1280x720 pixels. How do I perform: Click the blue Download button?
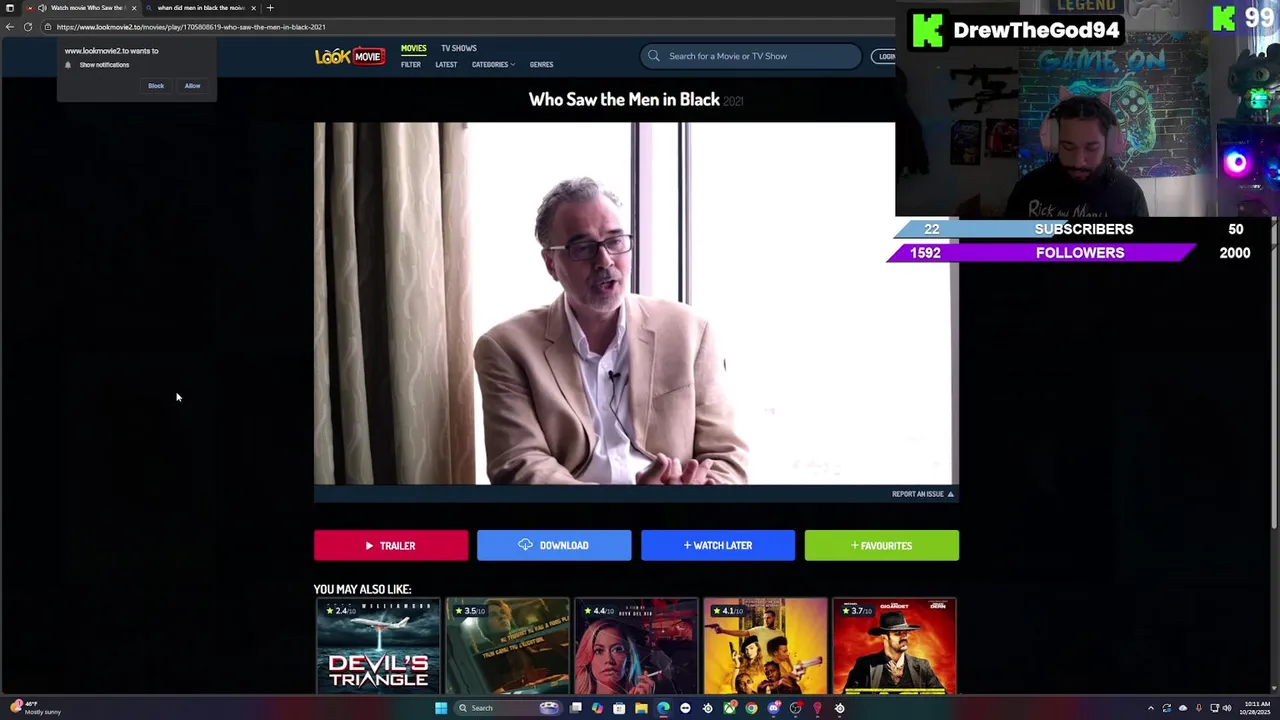point(554,546)
